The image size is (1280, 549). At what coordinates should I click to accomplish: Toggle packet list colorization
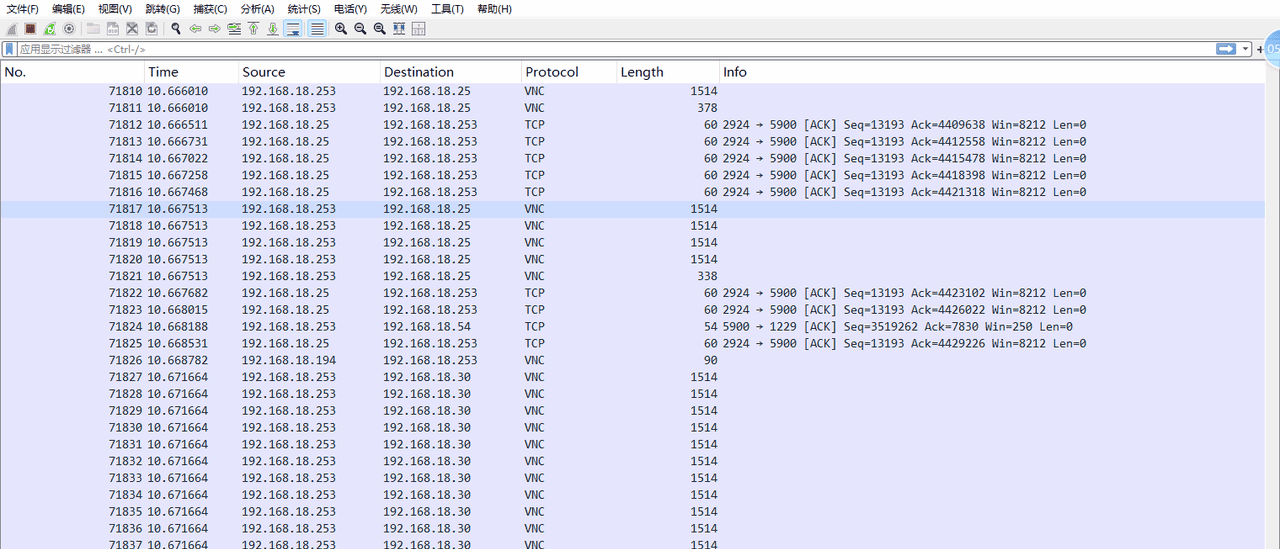[317, 29]
